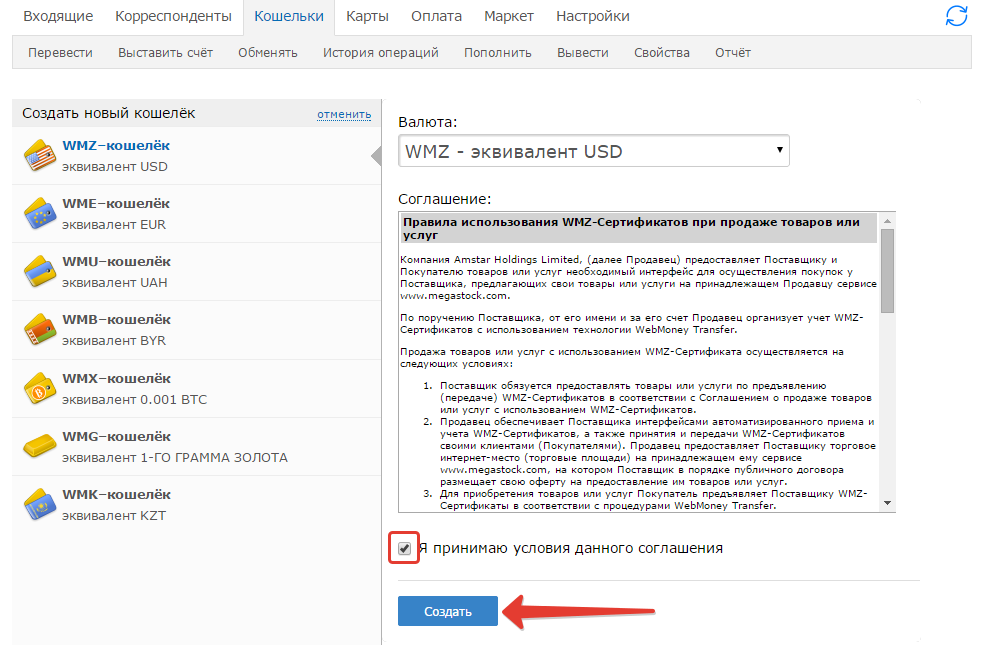Click the 'эквивалент KZT' text
Screen dimensions: 982x645
click(114, 516)
